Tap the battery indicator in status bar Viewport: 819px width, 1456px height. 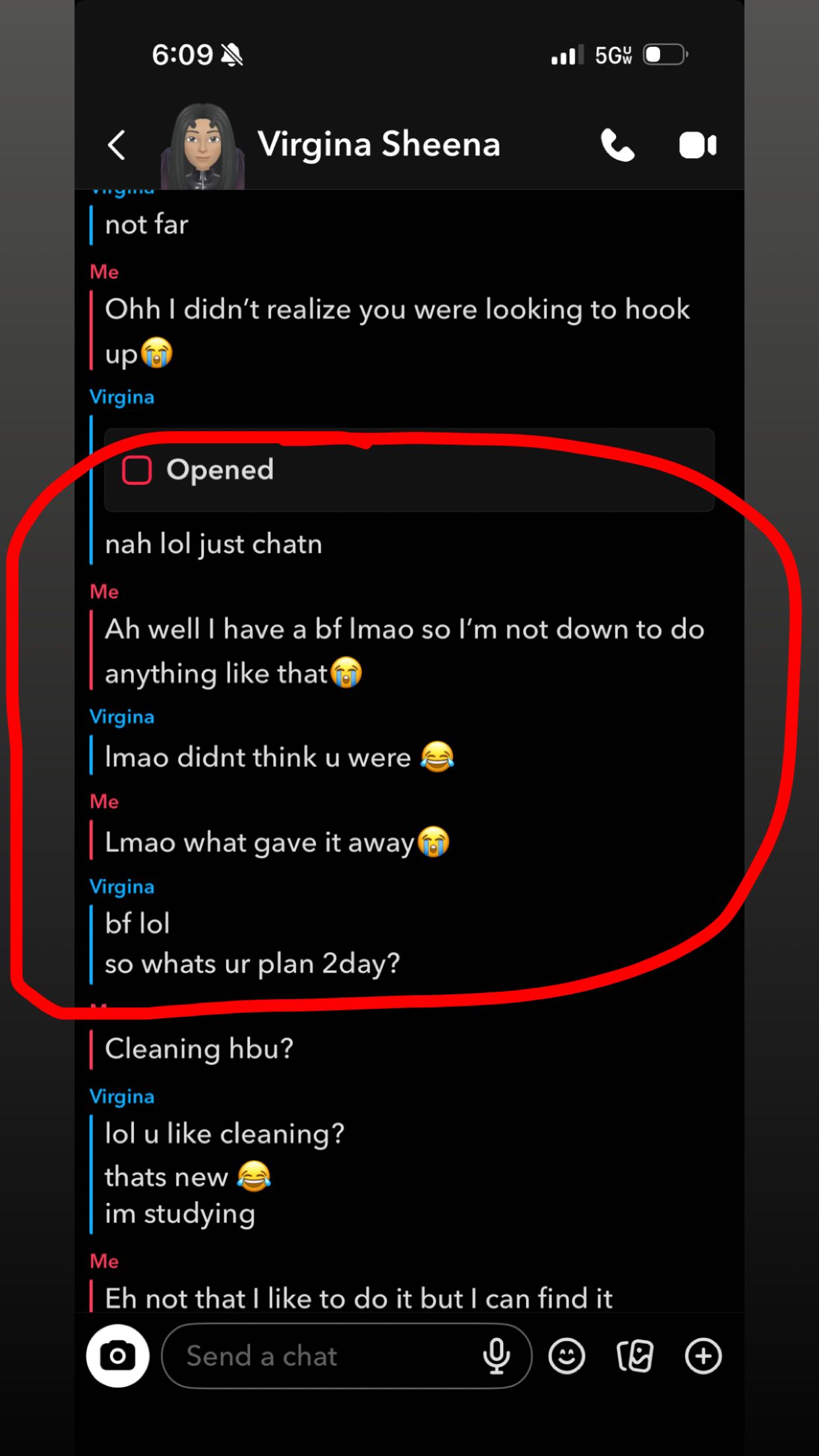click(x=665, y=54)
